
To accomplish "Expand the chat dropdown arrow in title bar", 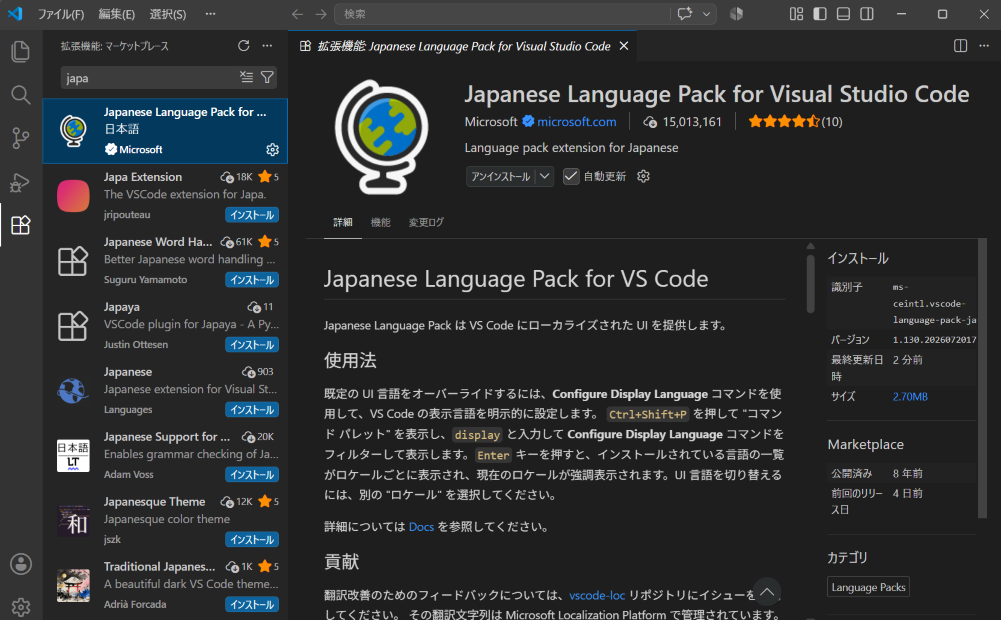I will point(706,14).
